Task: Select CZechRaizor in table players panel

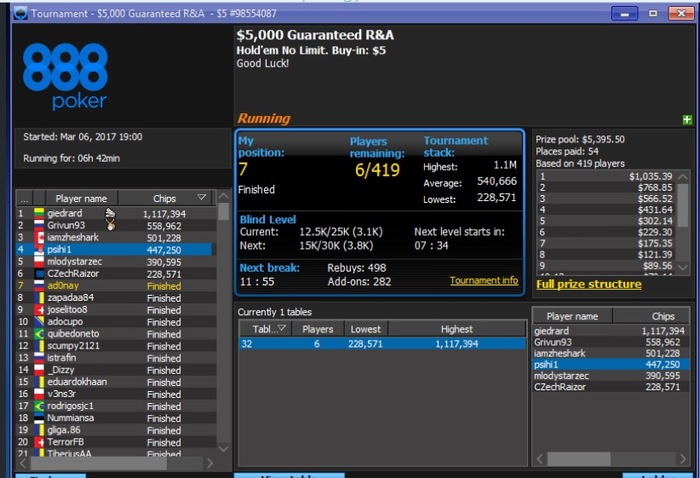Action: tap(611, 387)
